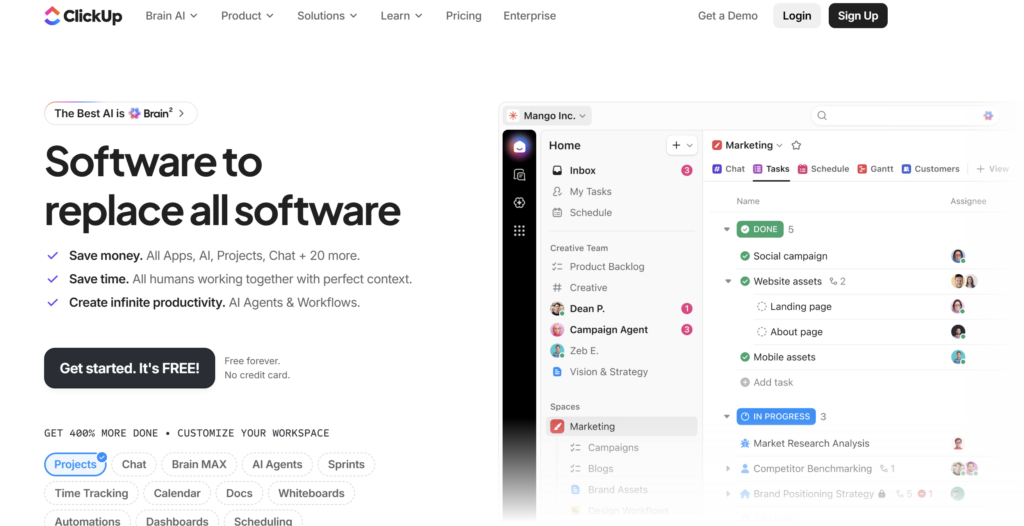Click the plus button next to Home

pyautogui.click(x=676, y=145)
